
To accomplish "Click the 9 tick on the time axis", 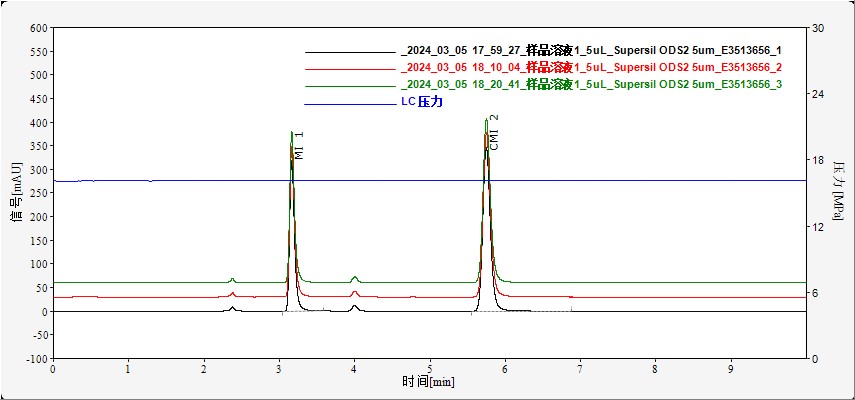I will tap(730, 368).
